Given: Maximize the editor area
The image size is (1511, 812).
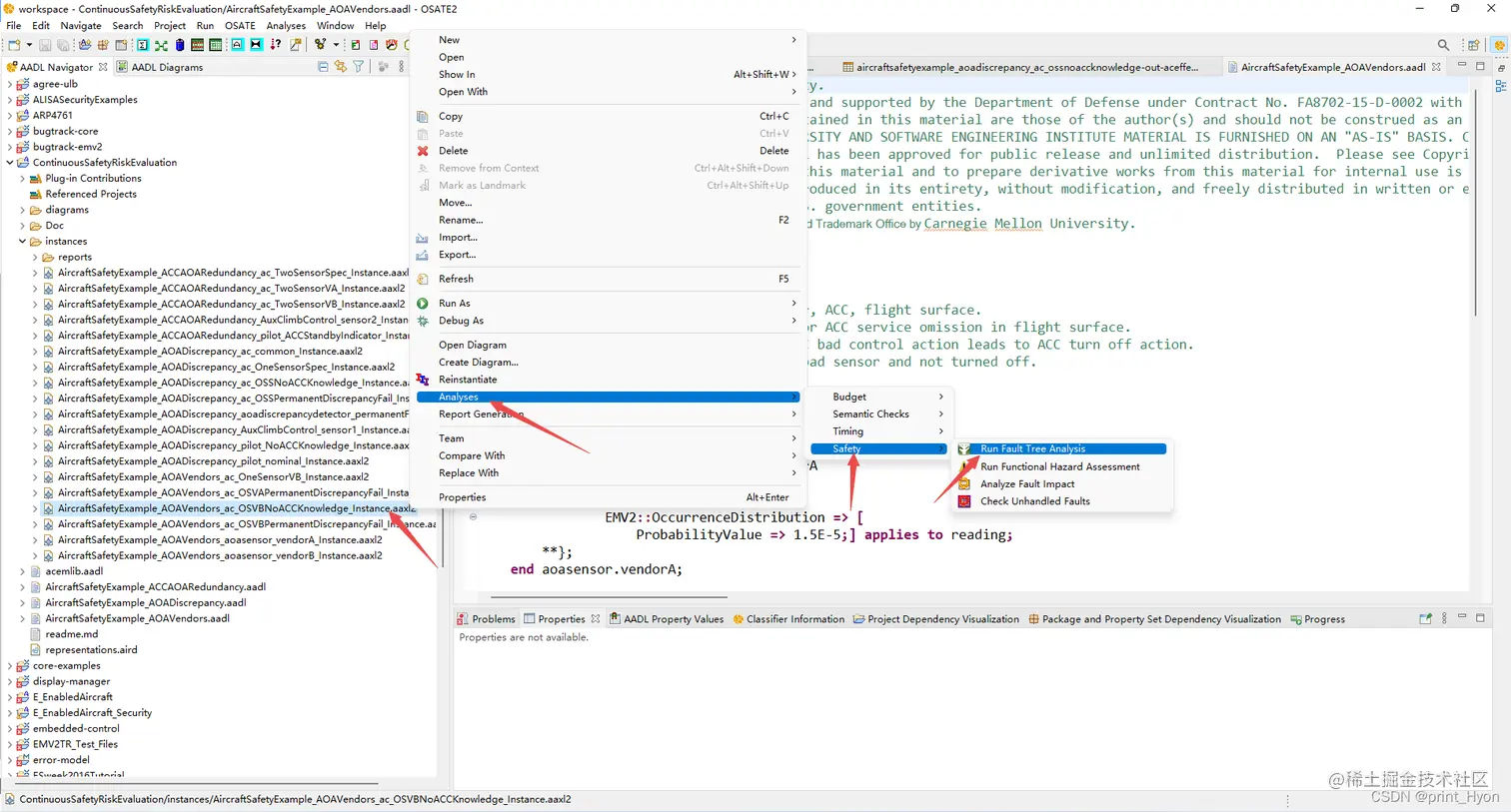Looking at the screenshot, I should [1480, 66].
